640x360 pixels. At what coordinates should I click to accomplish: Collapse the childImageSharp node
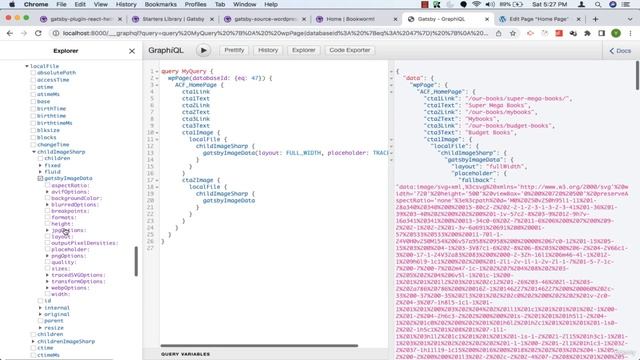pos(34,152)
